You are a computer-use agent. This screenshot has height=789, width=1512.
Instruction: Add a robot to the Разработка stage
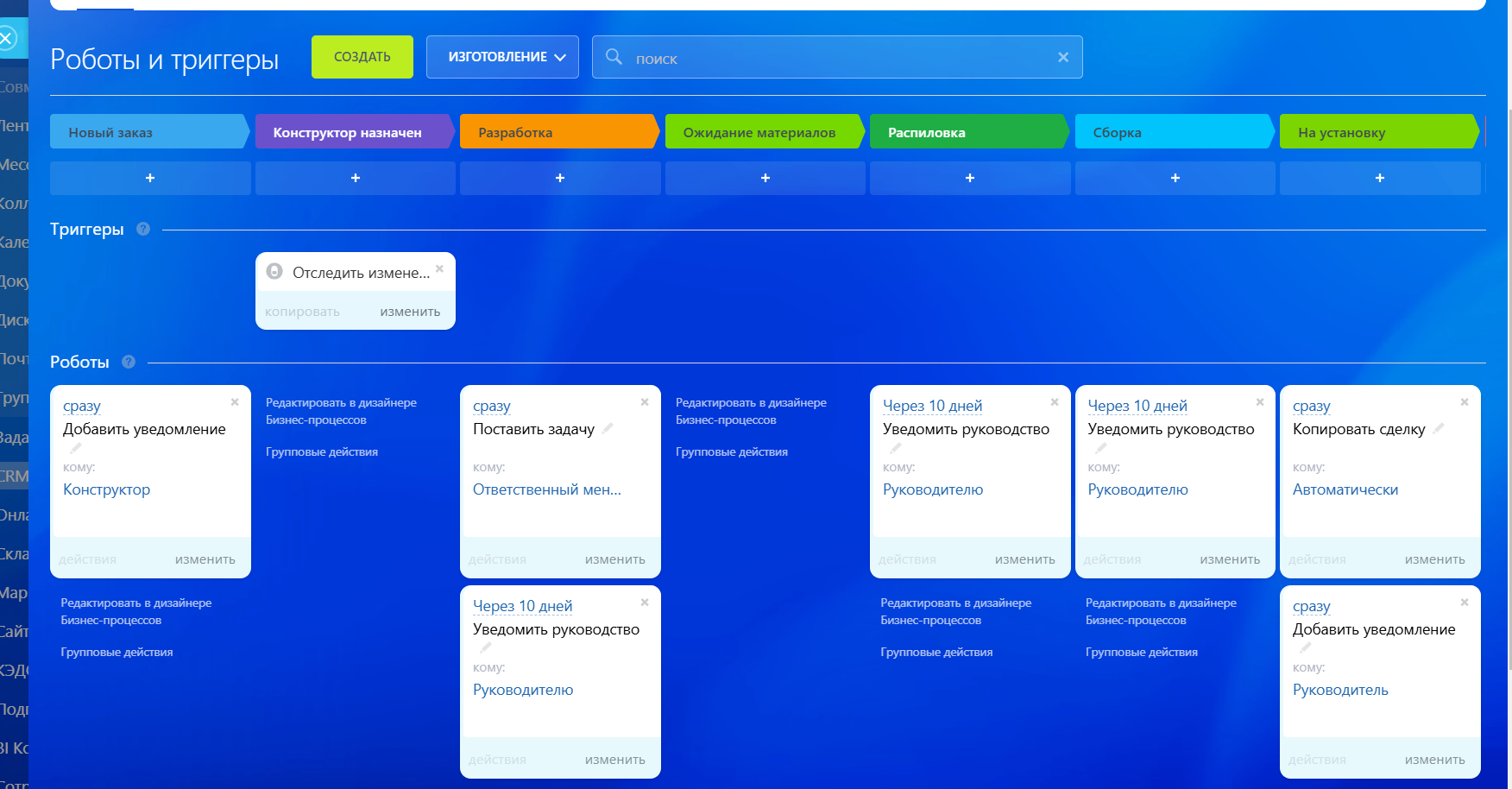coord(560,178)
